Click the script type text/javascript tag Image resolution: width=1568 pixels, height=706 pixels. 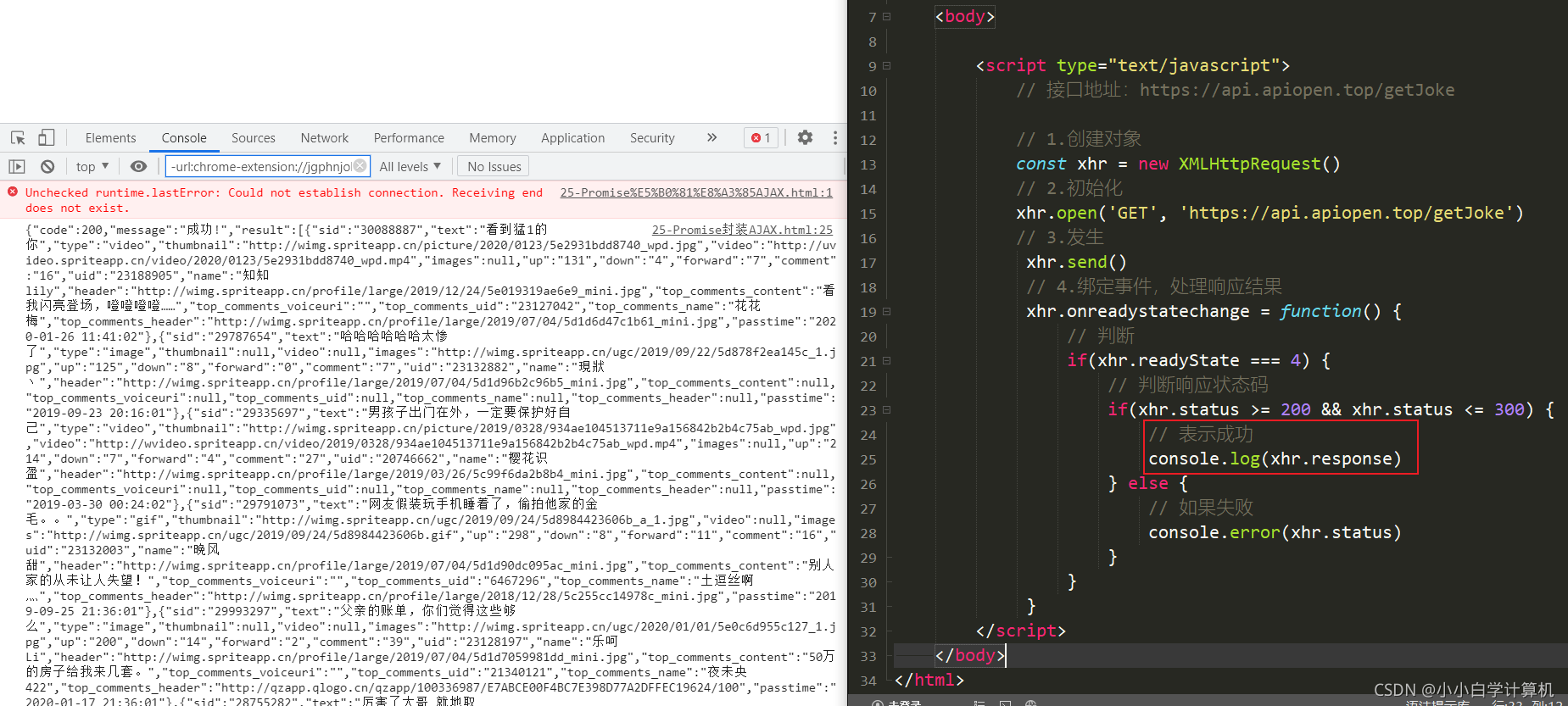coord(1133,65)
